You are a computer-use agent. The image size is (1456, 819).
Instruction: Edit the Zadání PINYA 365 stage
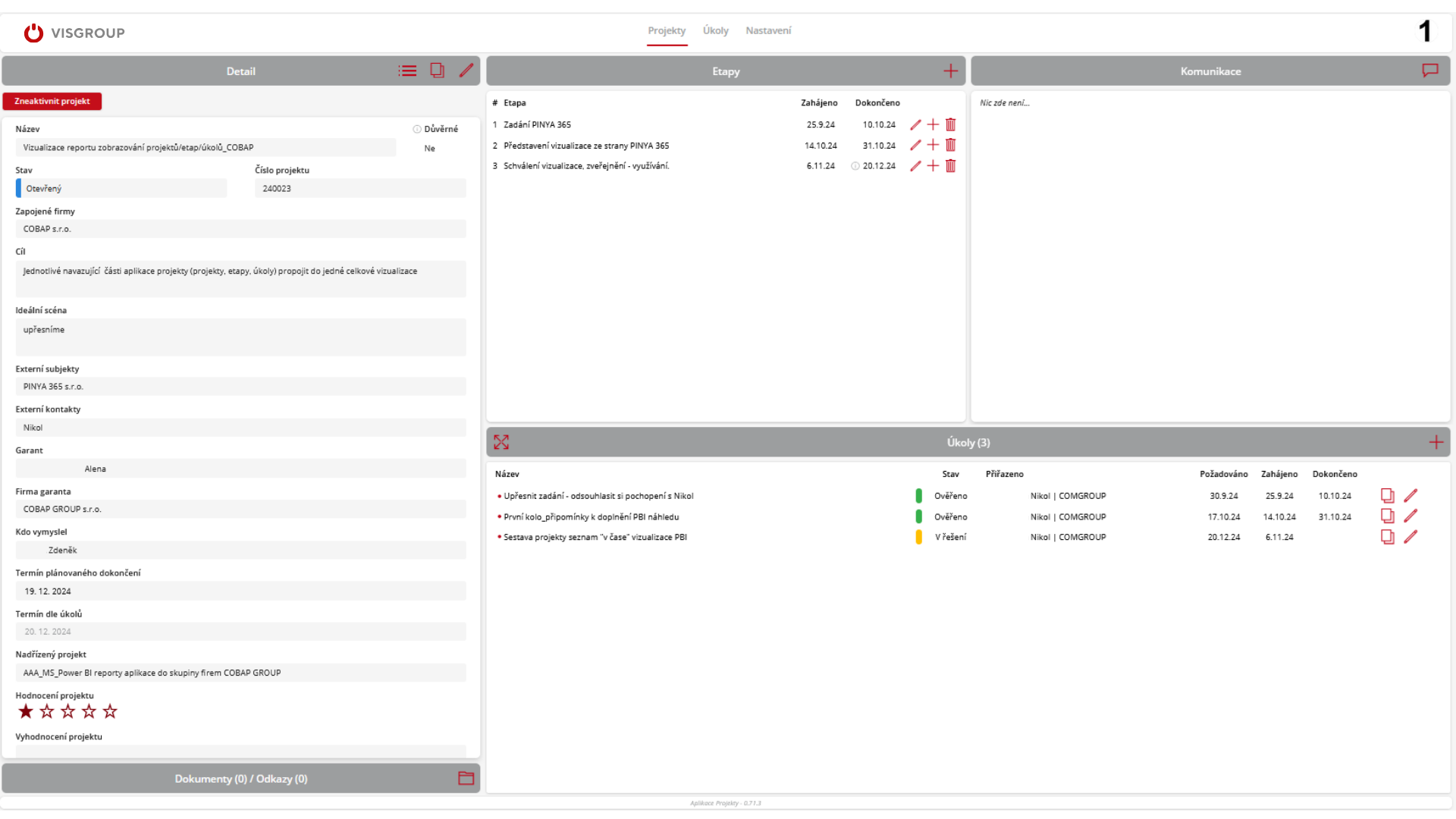point(915,124)
